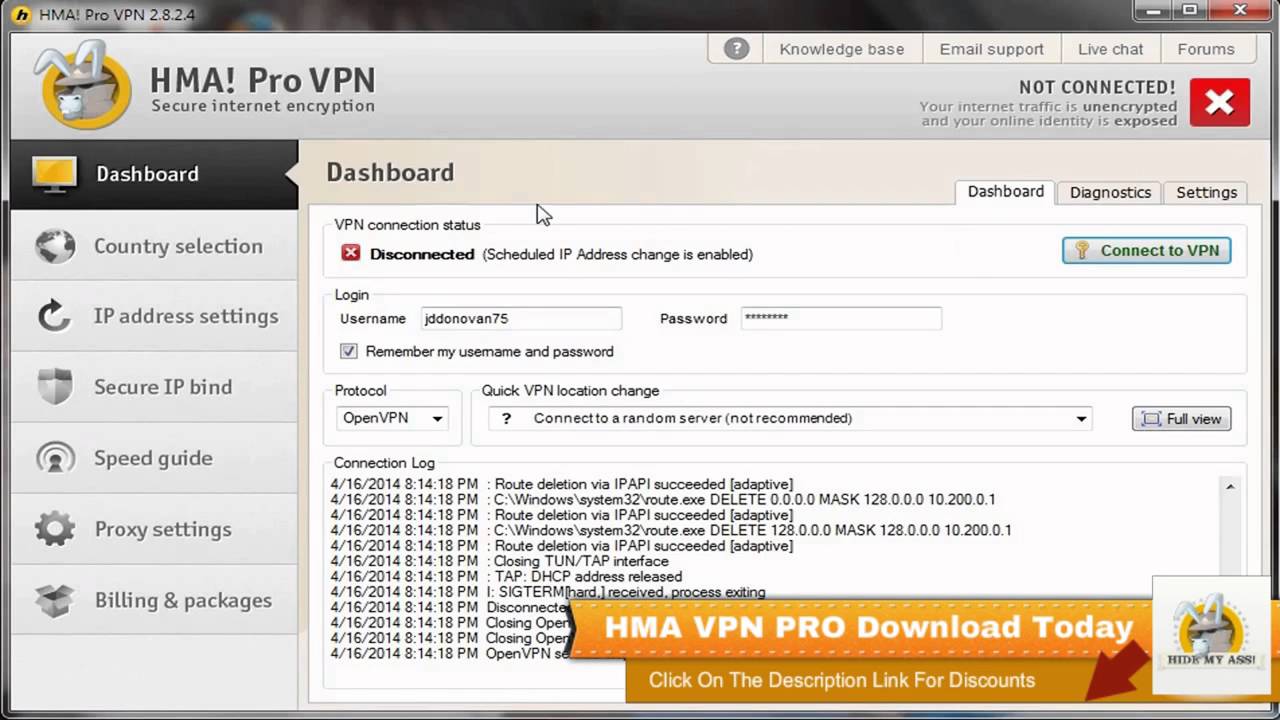Image resolution: width=1280 pixels, height=720 pixels.
Task: Click the question mark random server icon
Action: (x=506, y=418)
